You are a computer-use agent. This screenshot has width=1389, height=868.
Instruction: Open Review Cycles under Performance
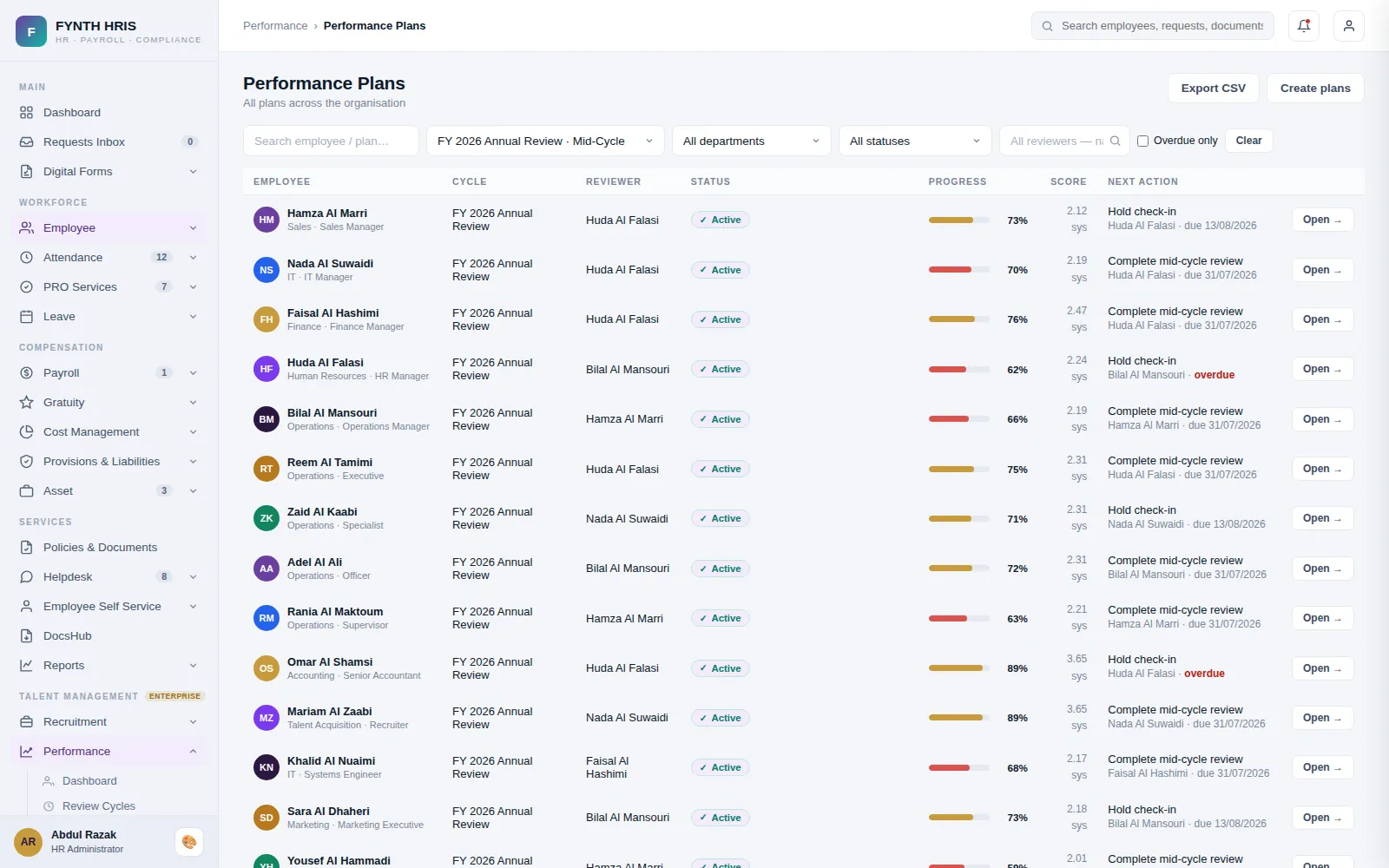tap(99, 806)
